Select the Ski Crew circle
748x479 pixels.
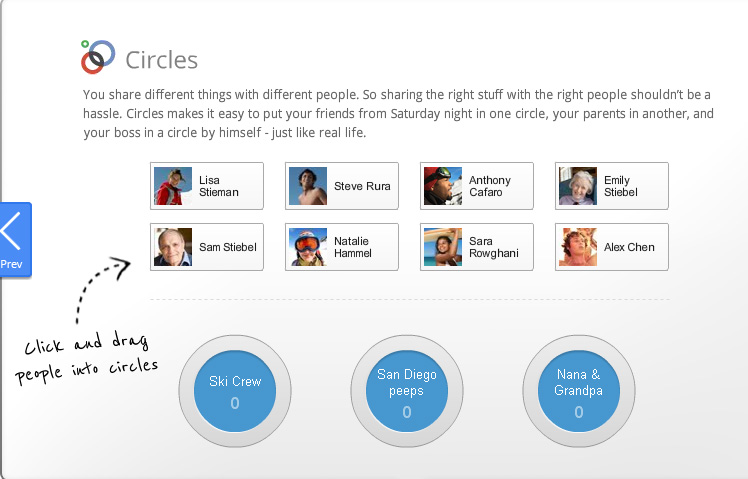(234, 391)
